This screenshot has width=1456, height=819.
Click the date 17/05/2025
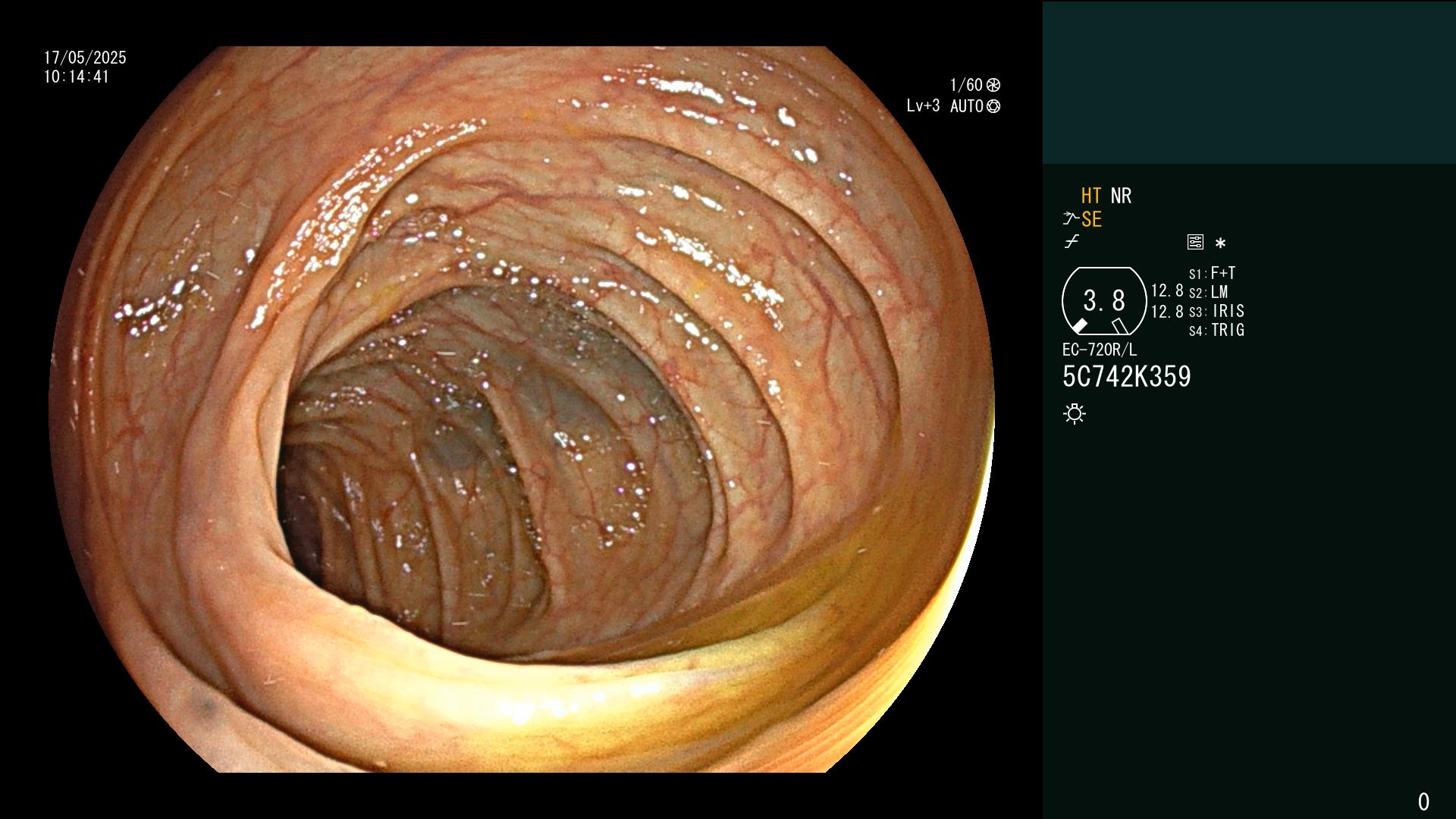(x=85, y=58)
